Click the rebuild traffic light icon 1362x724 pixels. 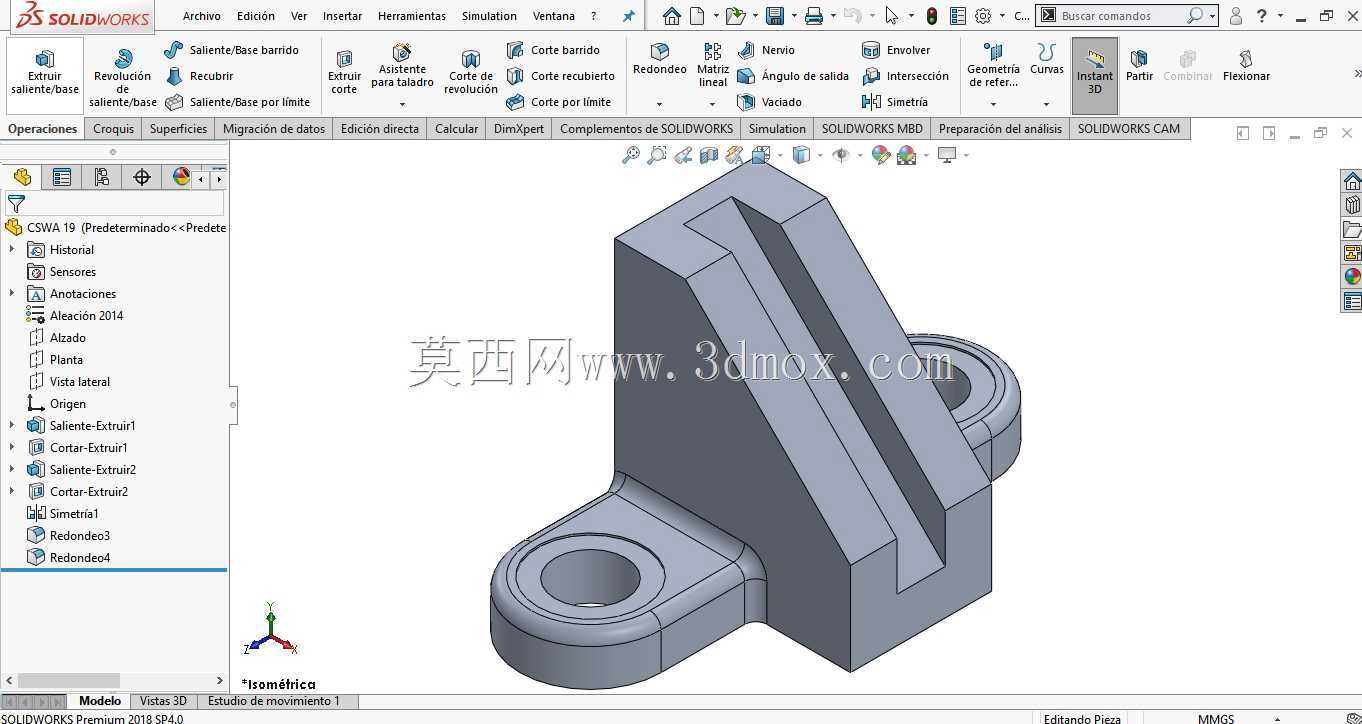pyautogui.click(x=932, y=16)
